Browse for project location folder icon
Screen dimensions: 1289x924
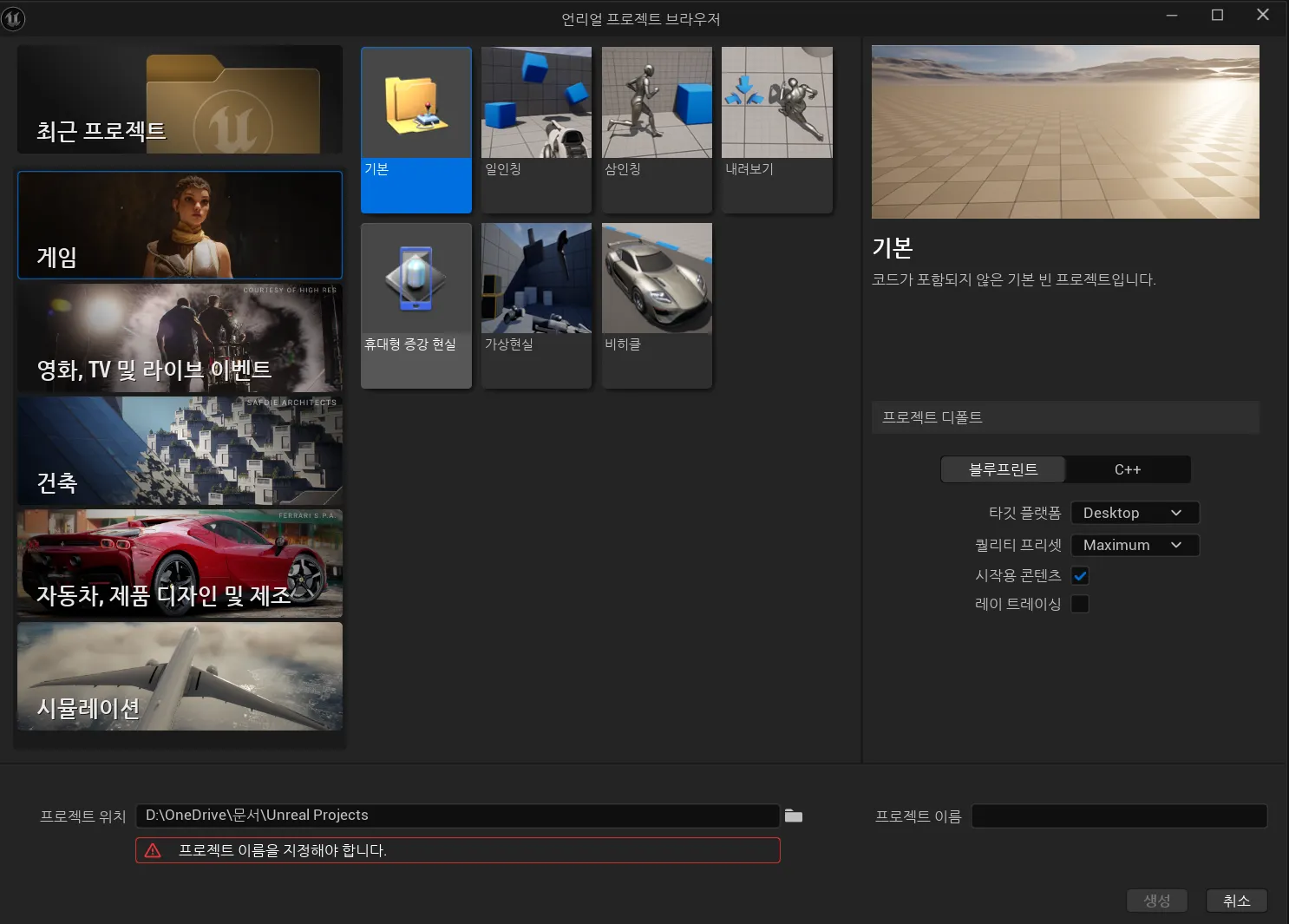[x=793, y=816]
